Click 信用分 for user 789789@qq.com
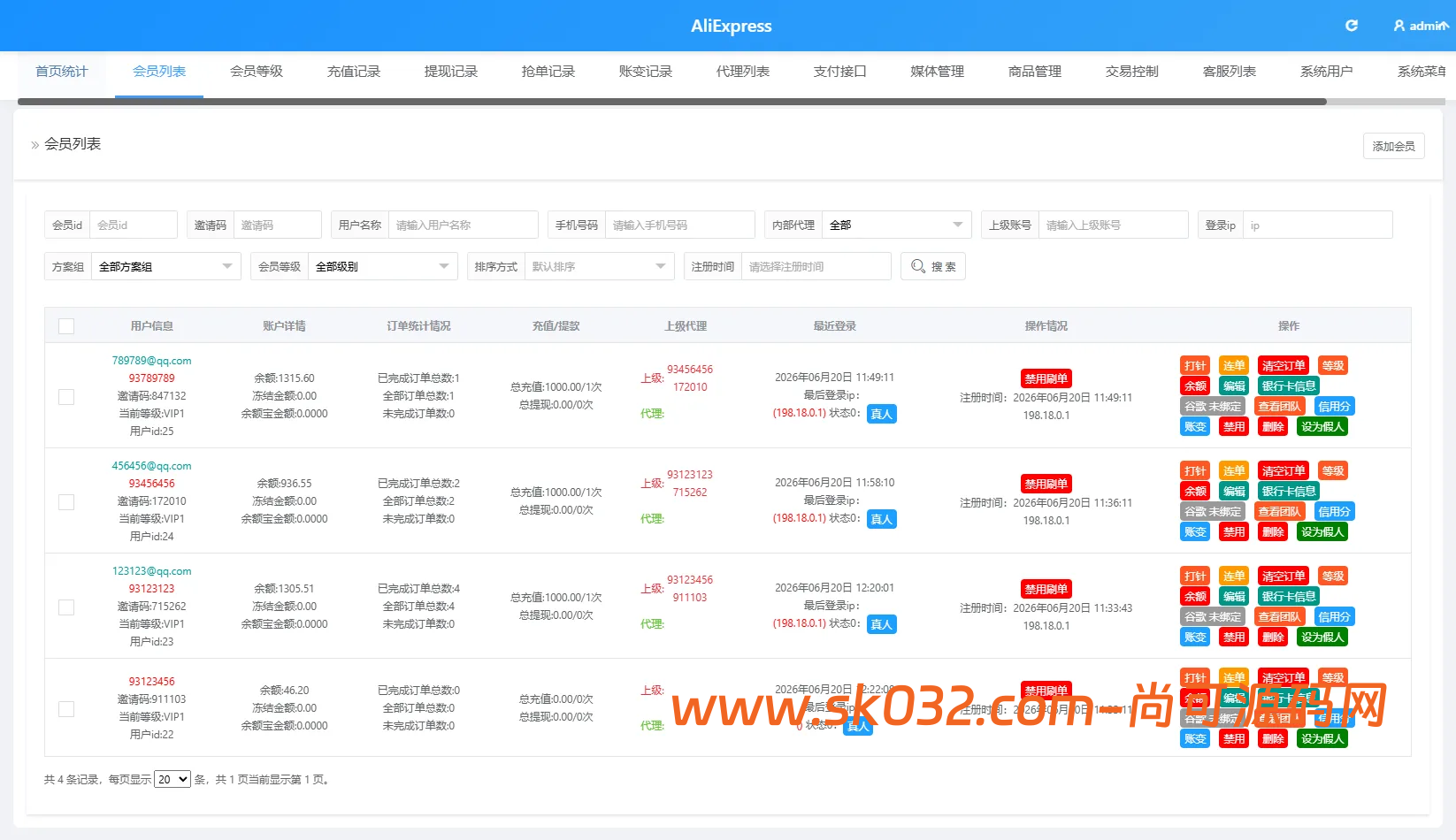Viewport: 1456px width, 840px height. point(1335,407)
